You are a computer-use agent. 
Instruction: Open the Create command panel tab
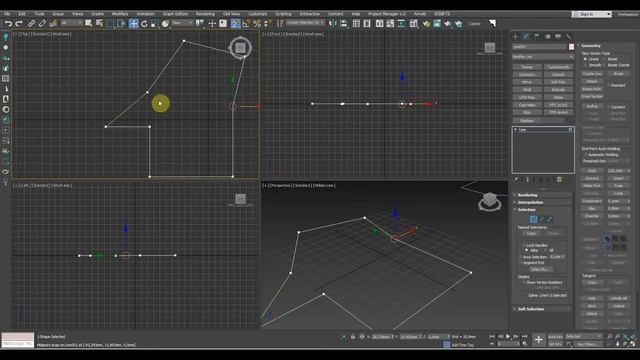(515, 37)
